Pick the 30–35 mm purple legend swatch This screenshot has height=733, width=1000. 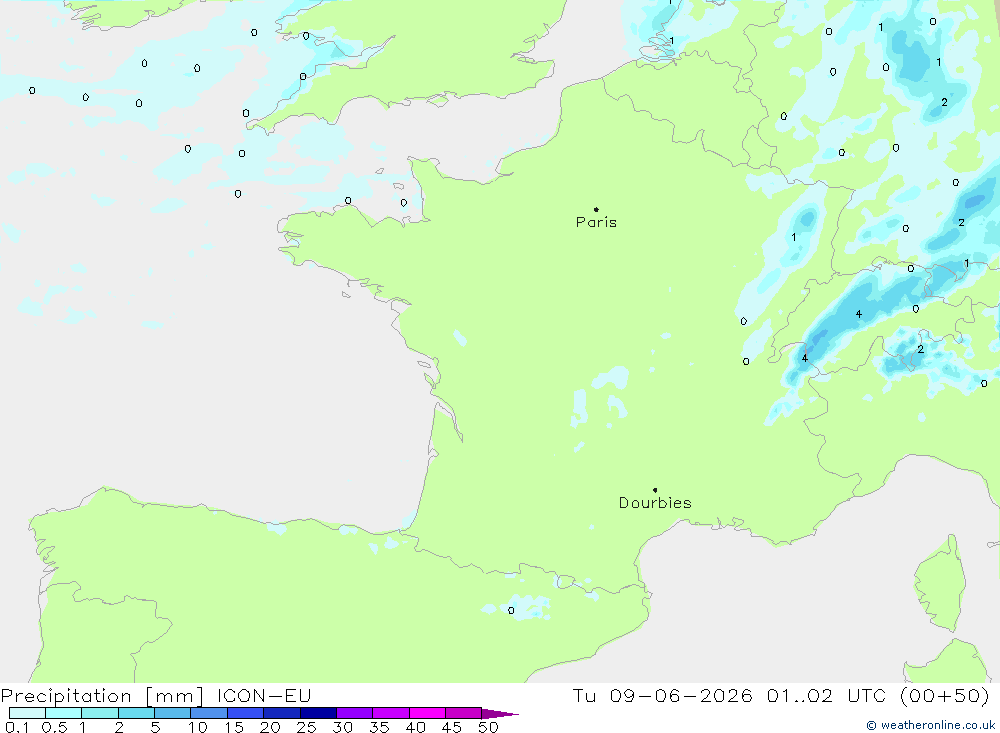(x=355, y=713)
